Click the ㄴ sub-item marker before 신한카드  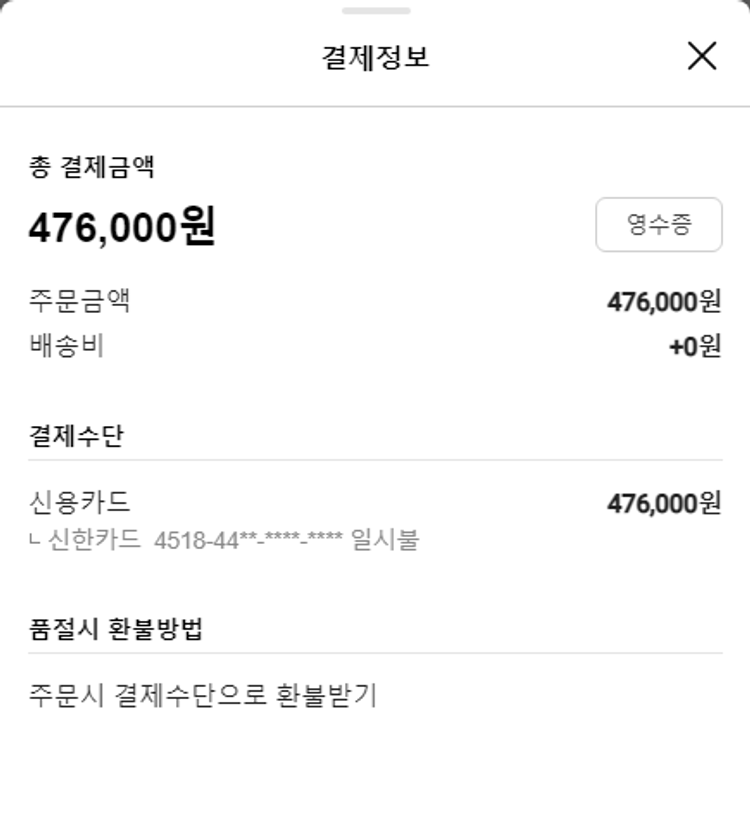click(35, 541)
